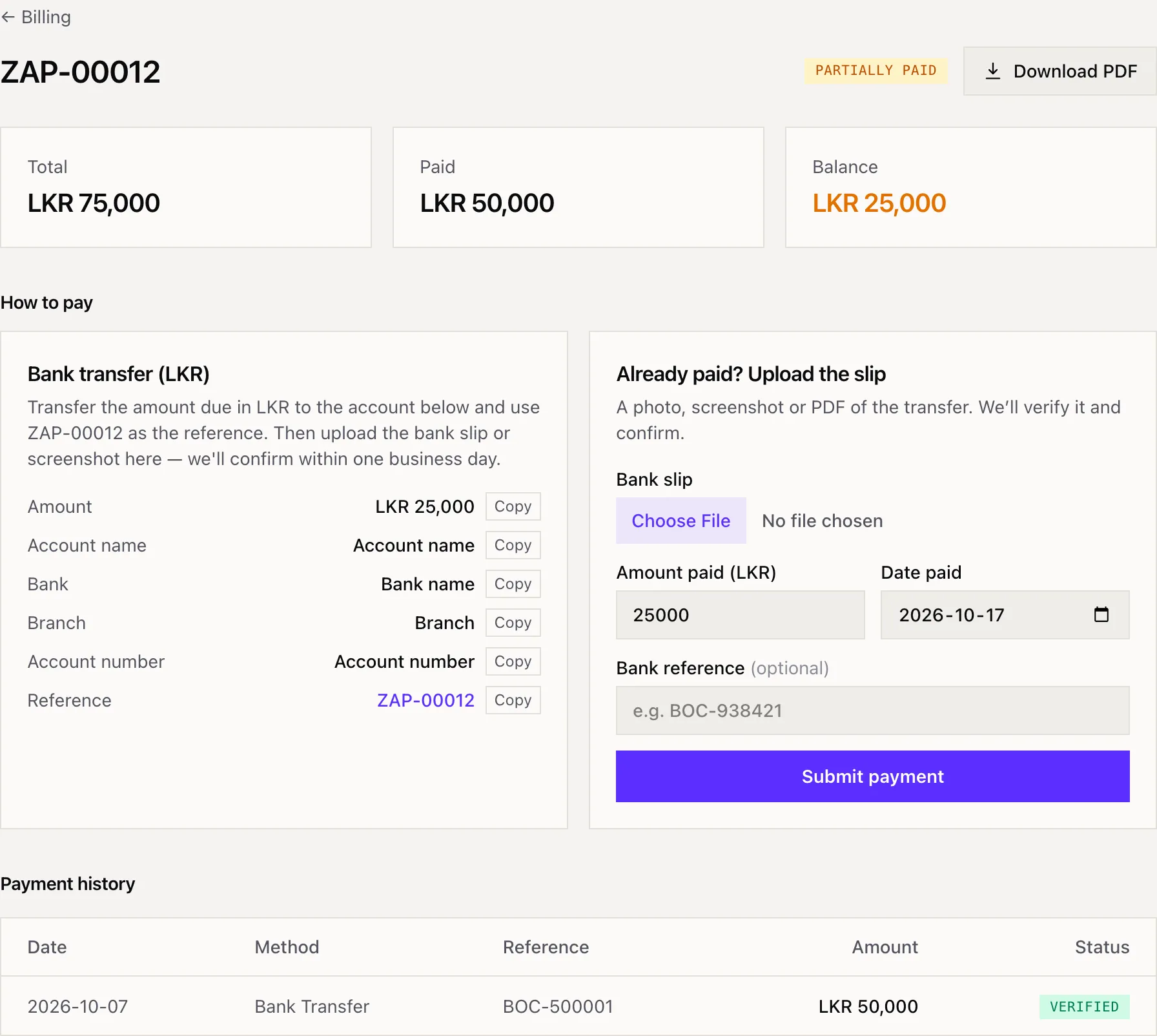1157x1036 pixels.
Task: Copy the Account name value
Action: tap(513, 545)
